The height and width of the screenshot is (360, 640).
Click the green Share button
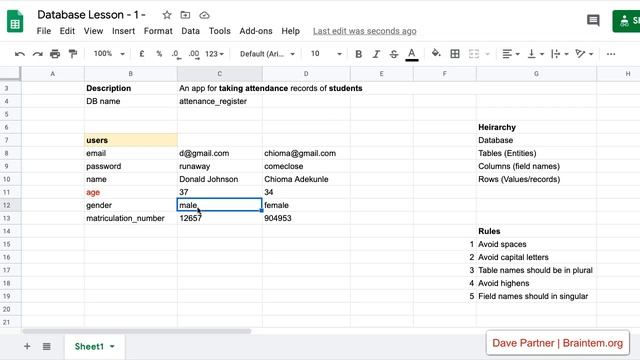tap(626, 21)
